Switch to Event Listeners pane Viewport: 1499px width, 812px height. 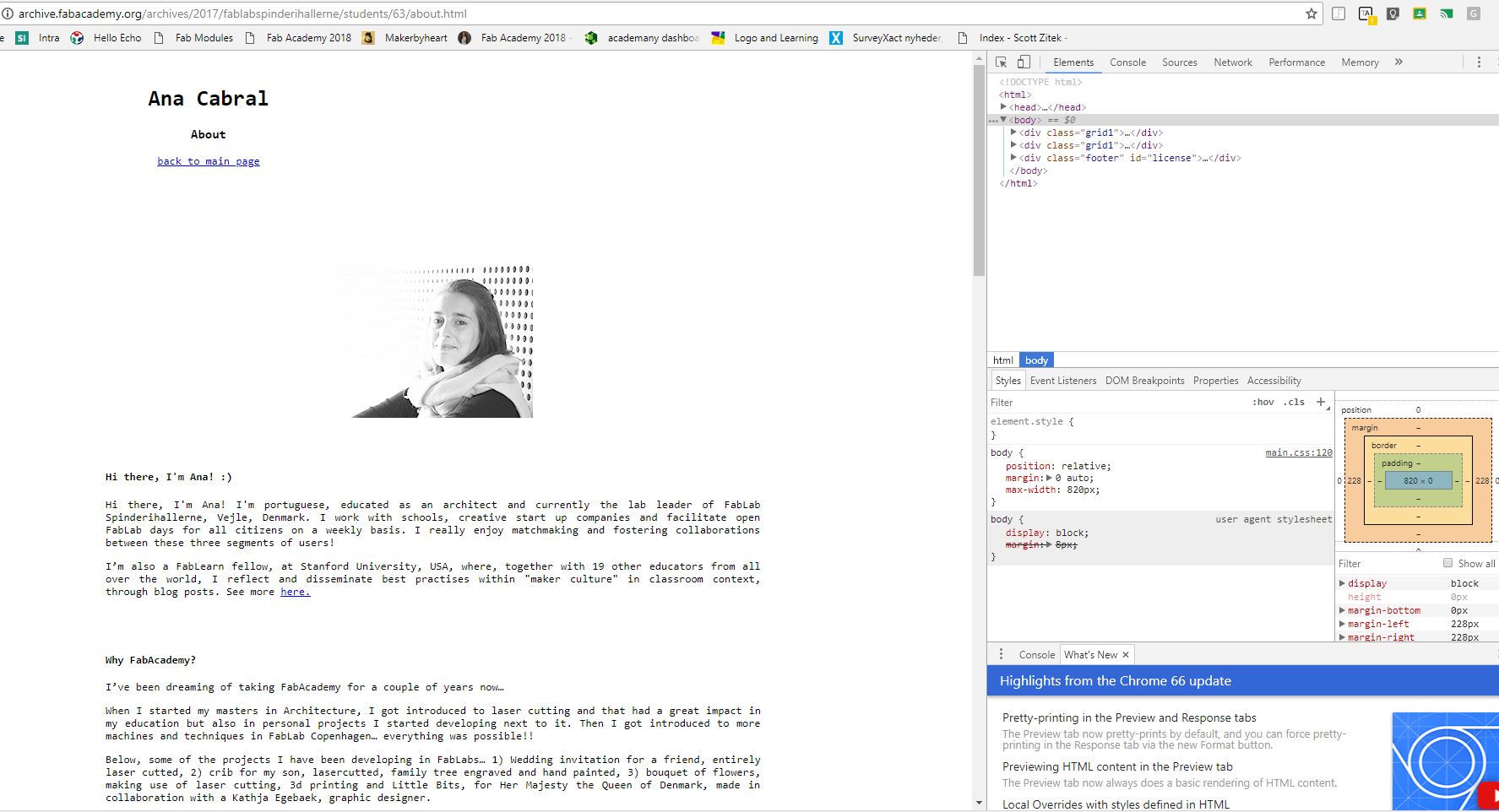pos(1063,381)
